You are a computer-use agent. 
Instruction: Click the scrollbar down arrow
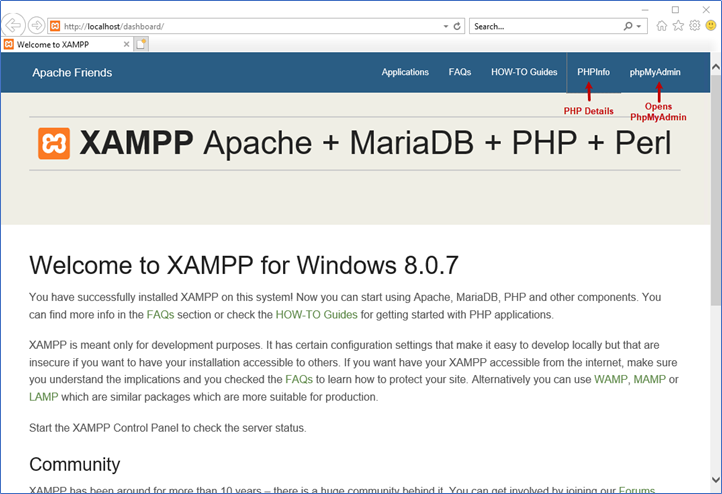[716, 480]
